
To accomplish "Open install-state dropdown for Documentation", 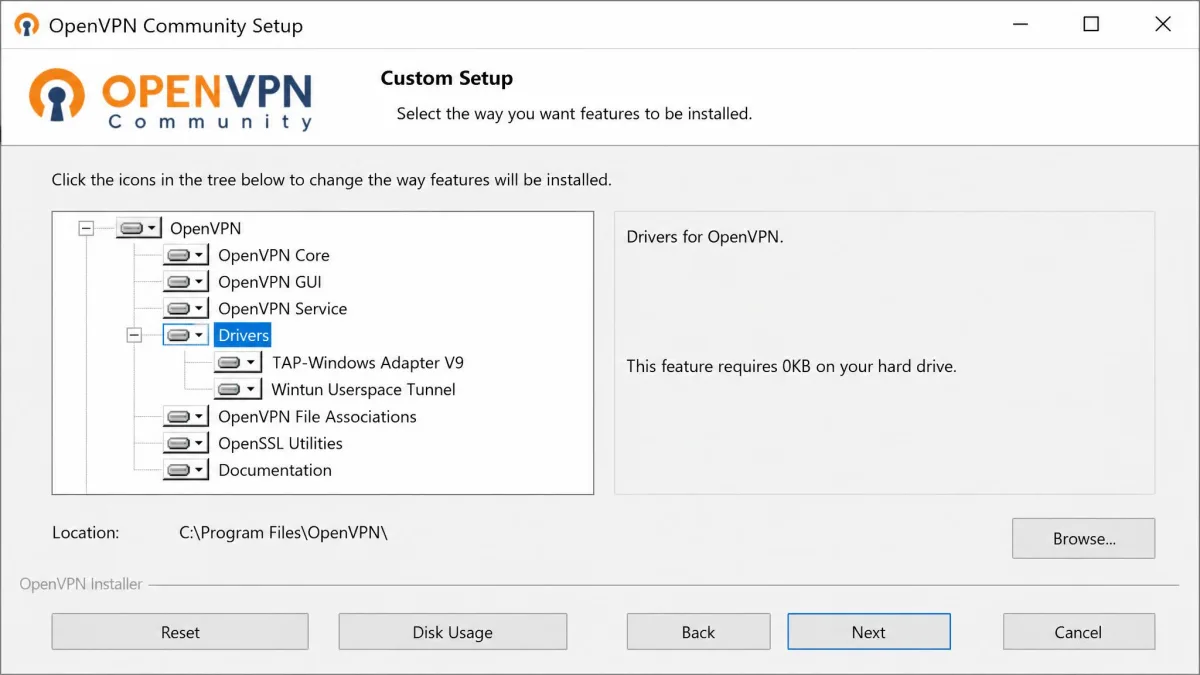I will pos(186,470).
